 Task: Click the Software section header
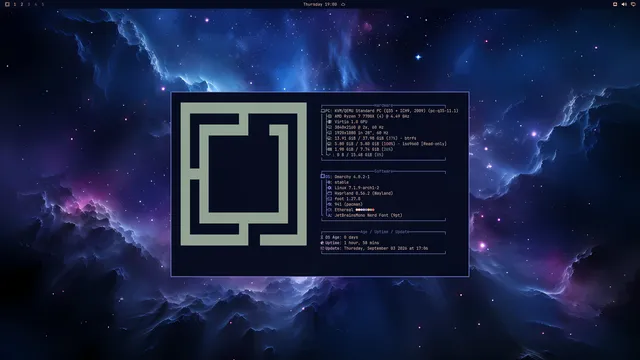tap(383, 171)
